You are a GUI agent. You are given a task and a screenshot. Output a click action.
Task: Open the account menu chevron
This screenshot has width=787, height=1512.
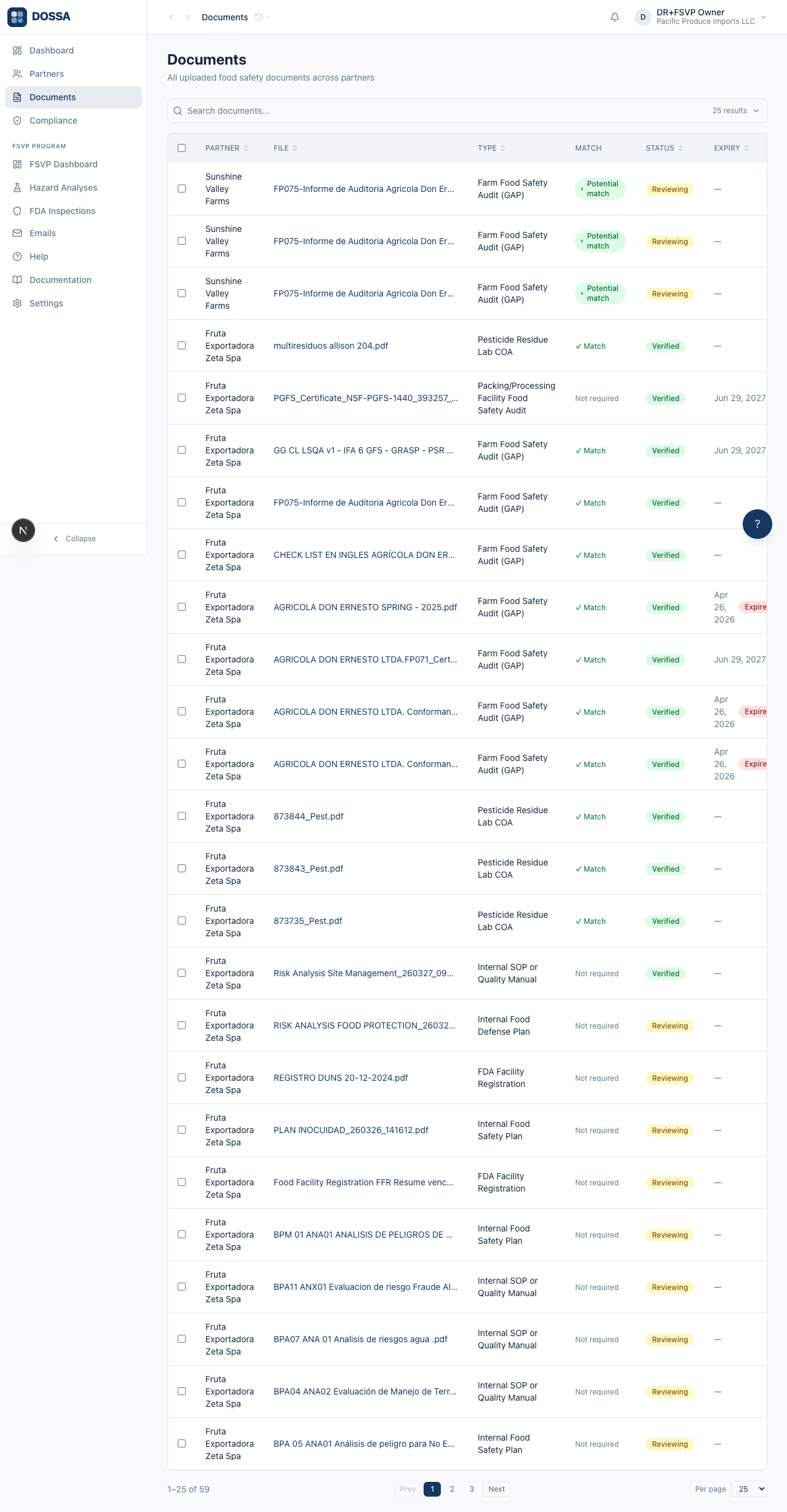[x=764, y=17]
